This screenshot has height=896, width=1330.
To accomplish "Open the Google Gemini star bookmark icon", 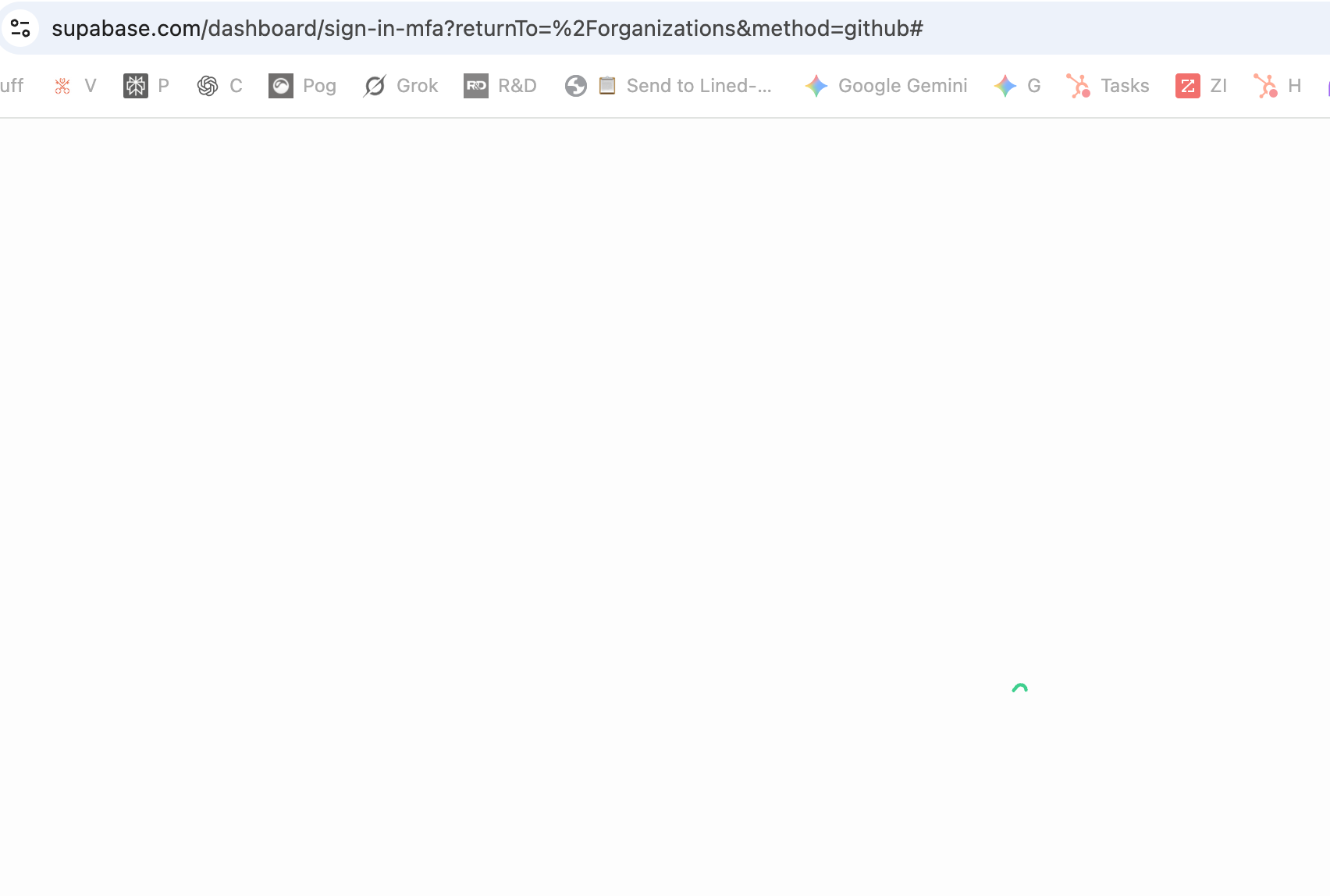I will (x=816, y=85).
